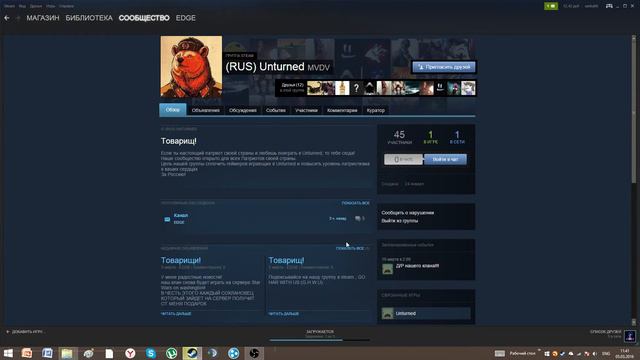640x360 pixels.
Task: Open the comments count icon for Канал
Action: (x=358, y=219)
